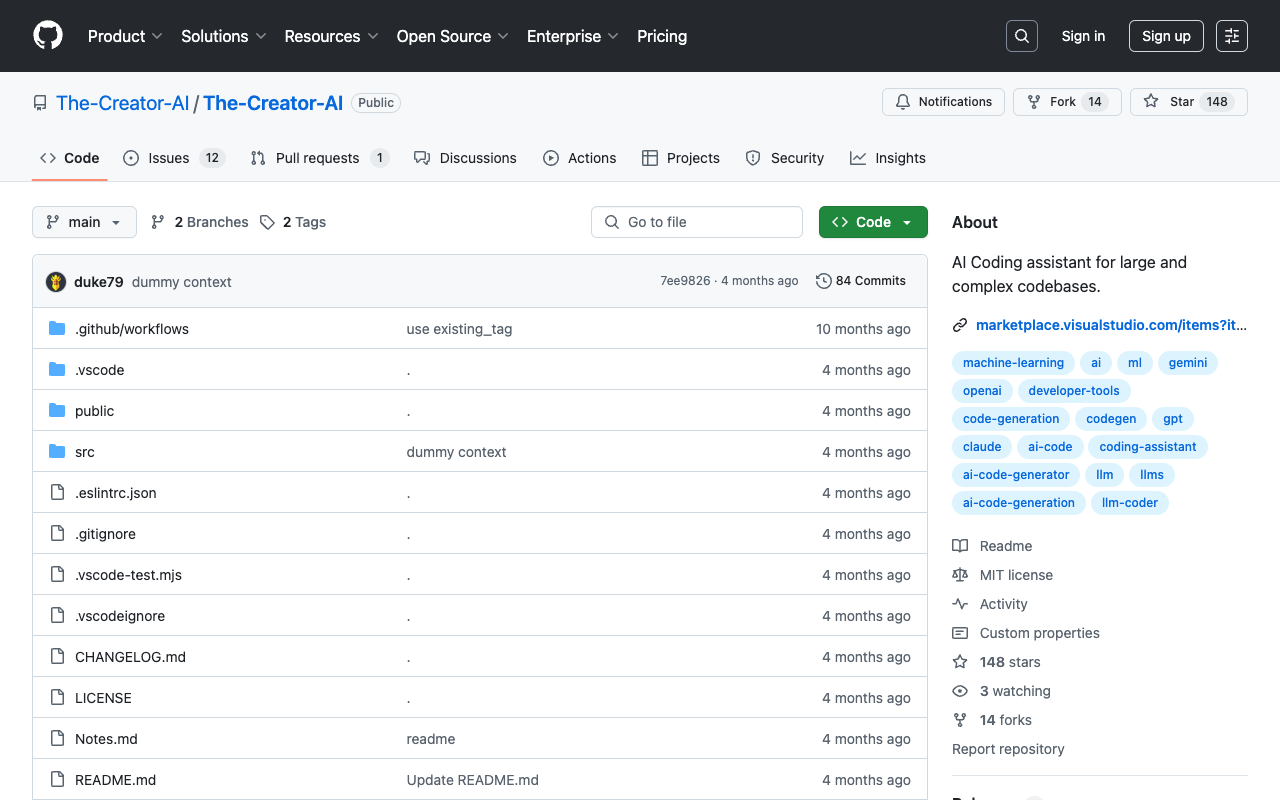Click the 'use existing_tag' commit message

(459, 329)
